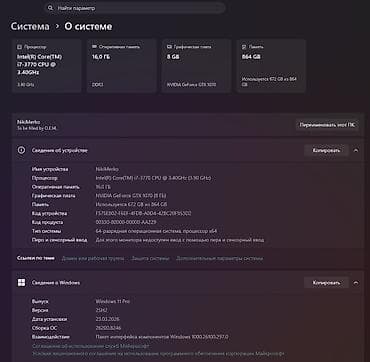This screenshot has height=362, width=370.
Task: Select product code 00330-80000-00000-AA229
Action: (x=126, y=222)
